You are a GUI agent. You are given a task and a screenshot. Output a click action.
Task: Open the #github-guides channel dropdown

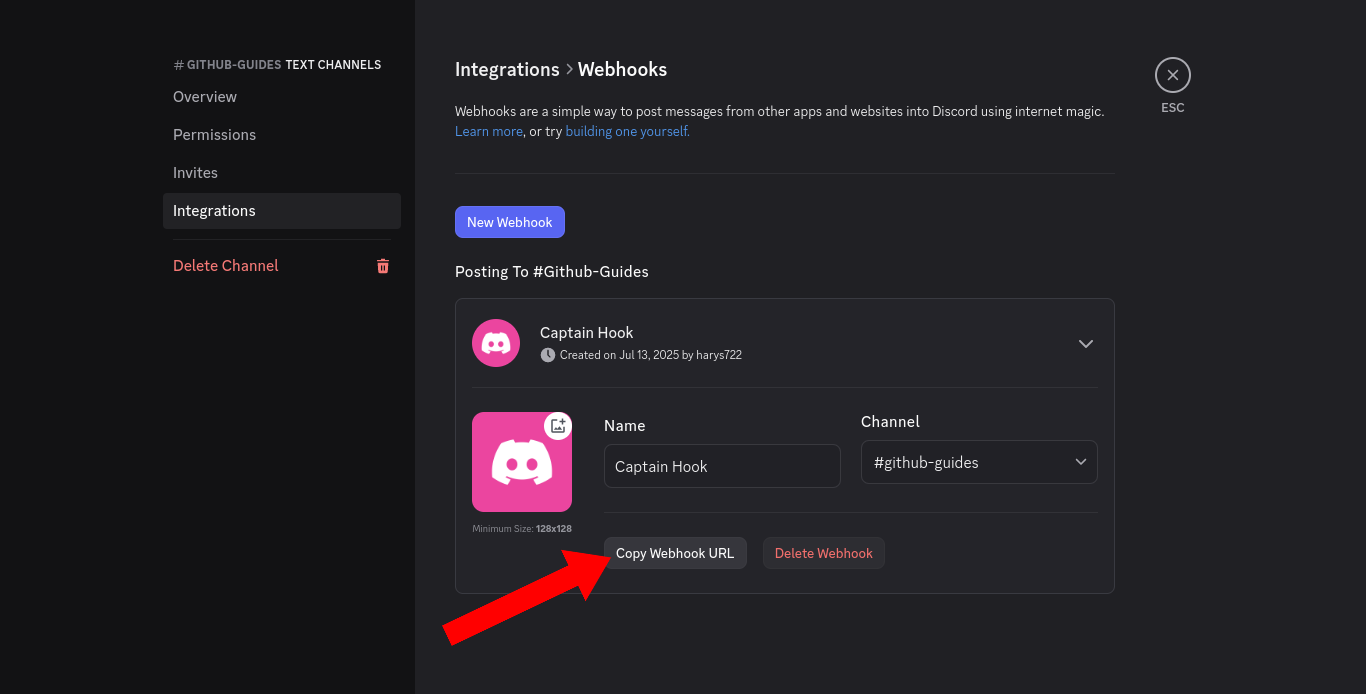tap(979, 462)
